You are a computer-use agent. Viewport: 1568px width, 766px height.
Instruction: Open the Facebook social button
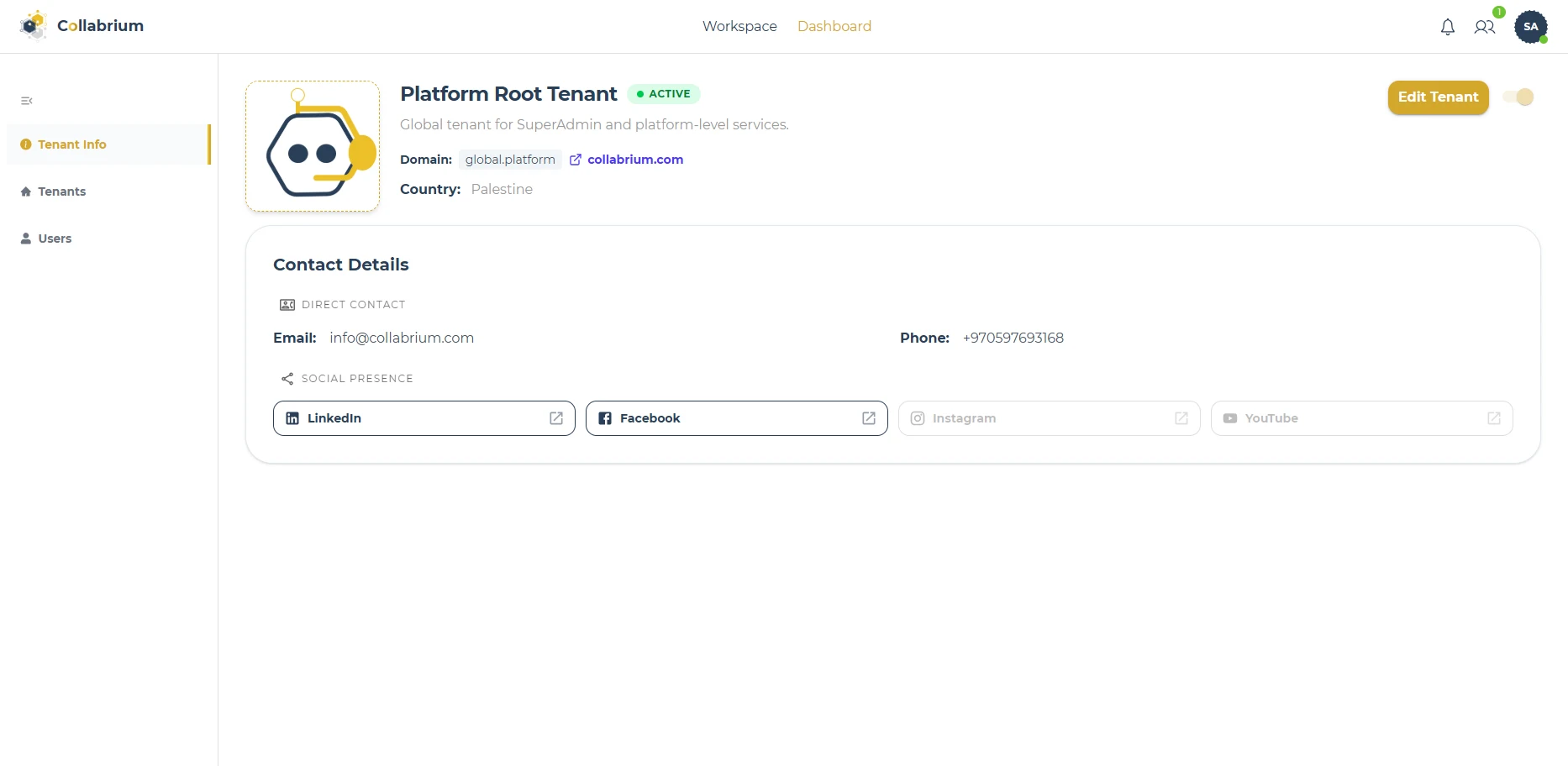coord(737,418)
